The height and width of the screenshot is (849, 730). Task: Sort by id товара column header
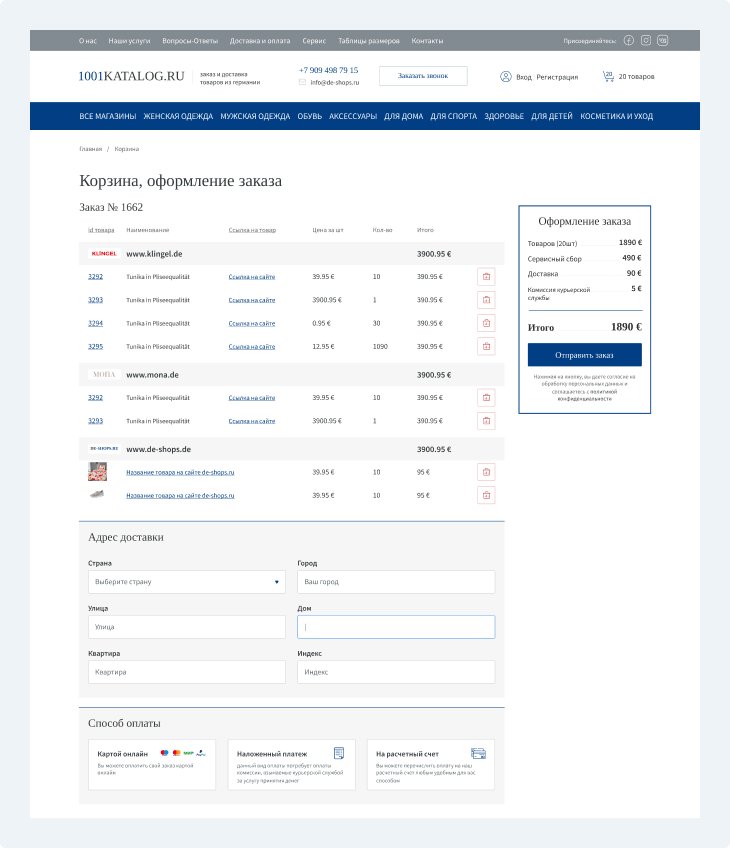coord(101,230)
